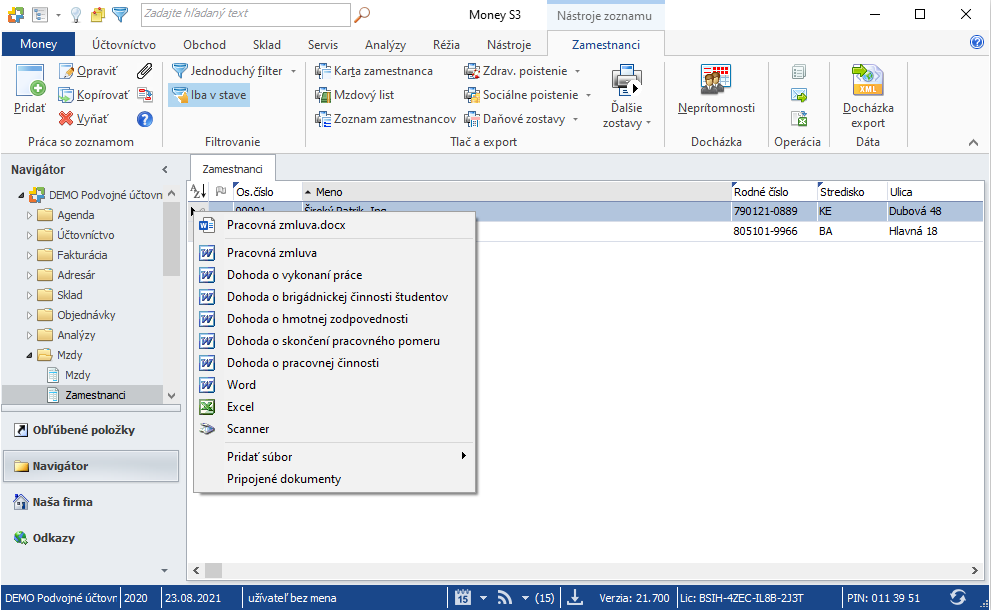
Task: Click the date 23.08.2021 in status bar
Action: [193, 598]
